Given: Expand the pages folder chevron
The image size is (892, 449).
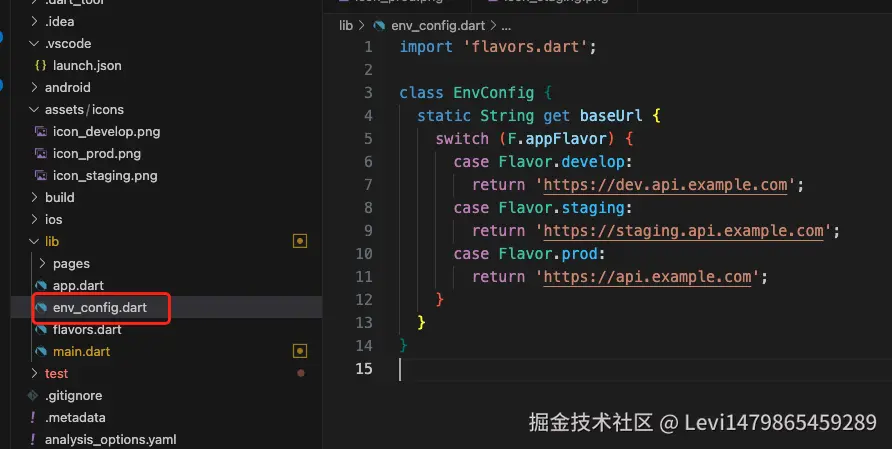Looking at the screenshot, I should tap(42, 263).
